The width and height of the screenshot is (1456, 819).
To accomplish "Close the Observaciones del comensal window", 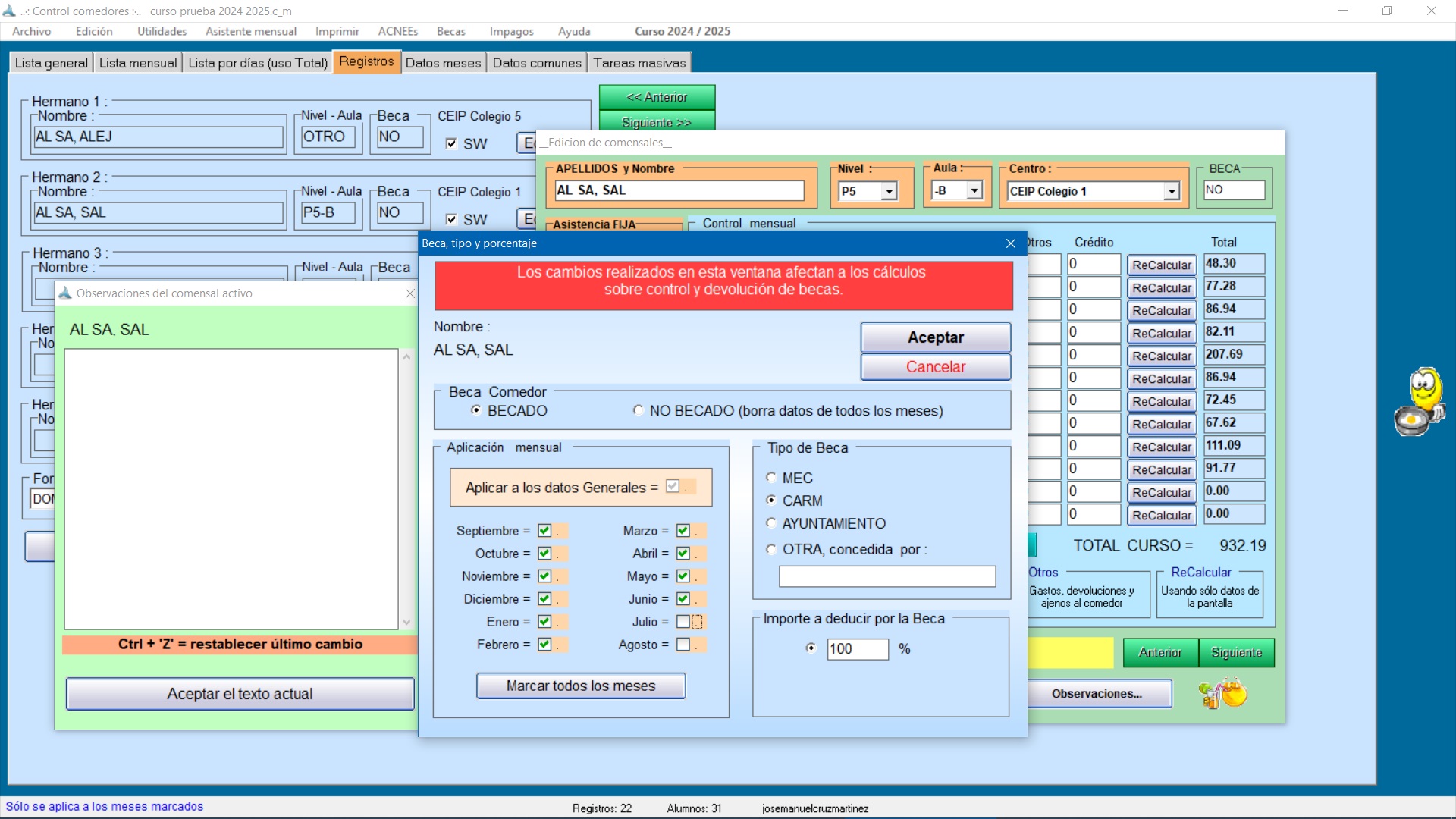I will pos(409,293).
